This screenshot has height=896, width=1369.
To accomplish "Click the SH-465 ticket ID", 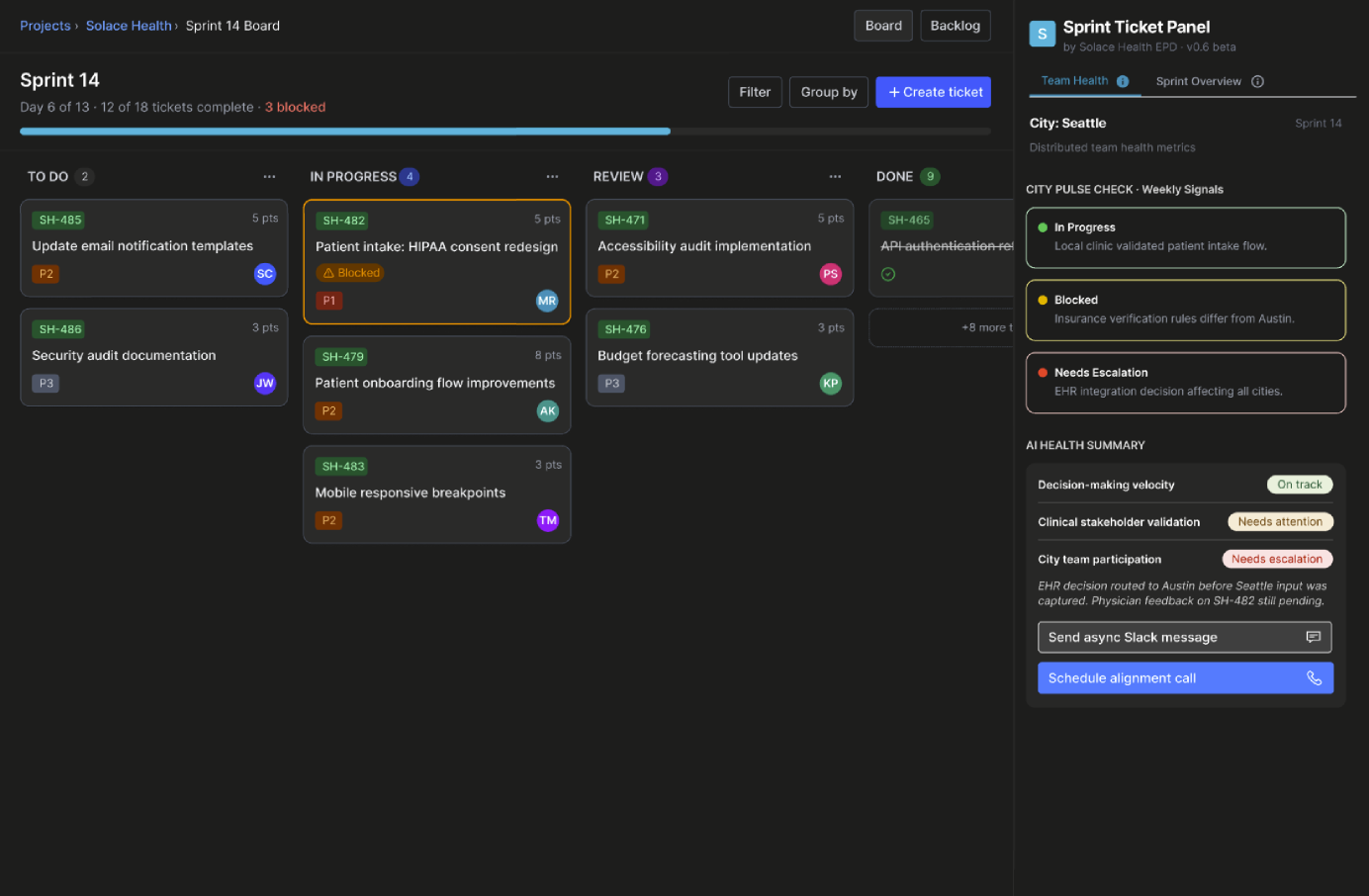I will pyautogui.click(x=909, y=220).
